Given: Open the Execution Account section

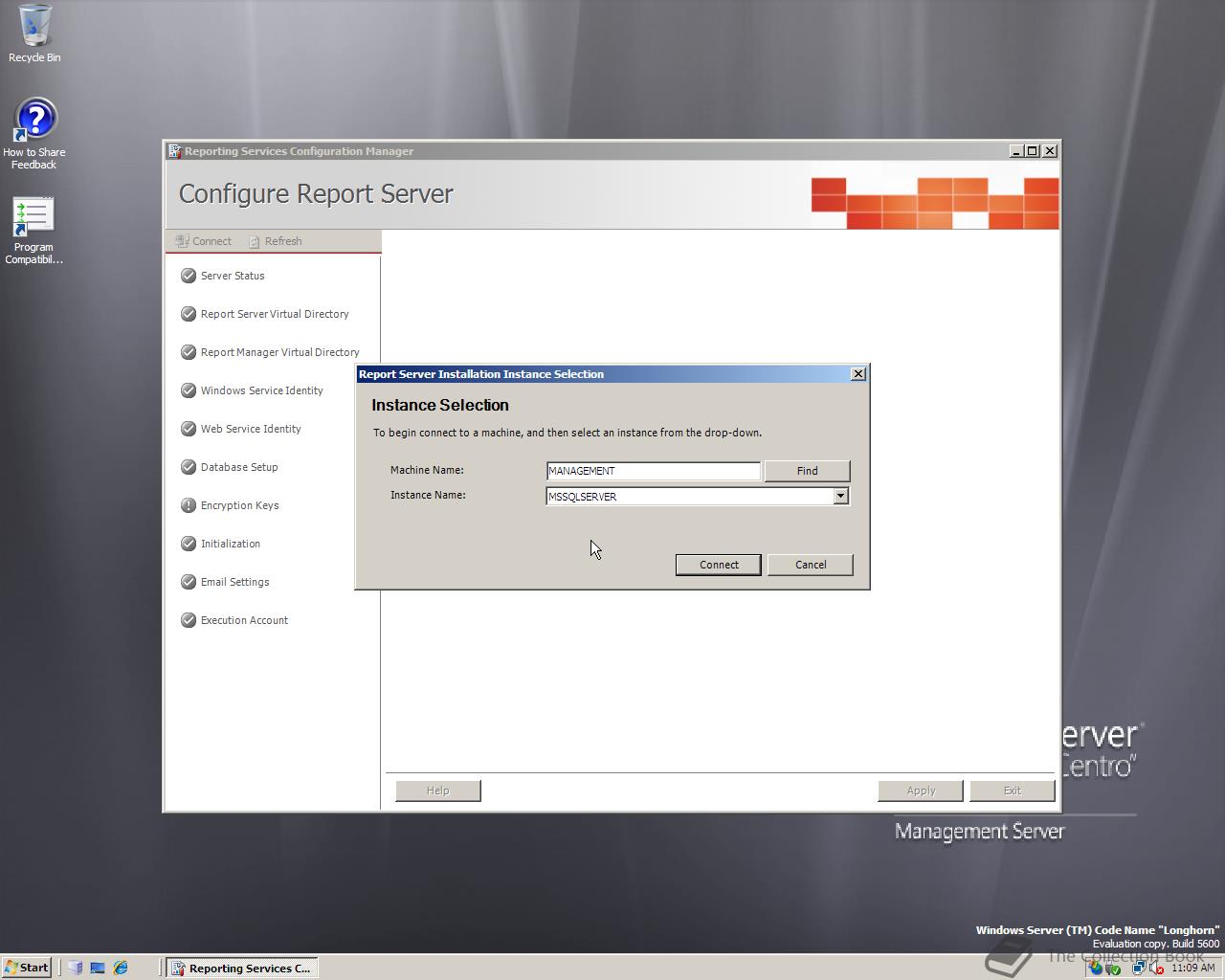Looking at the screenshot, I should point(244,620).
